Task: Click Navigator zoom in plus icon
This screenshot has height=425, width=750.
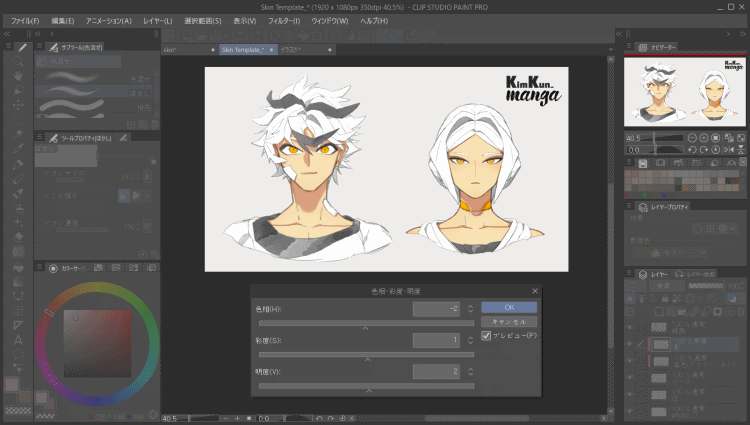Action: [704, 138]
